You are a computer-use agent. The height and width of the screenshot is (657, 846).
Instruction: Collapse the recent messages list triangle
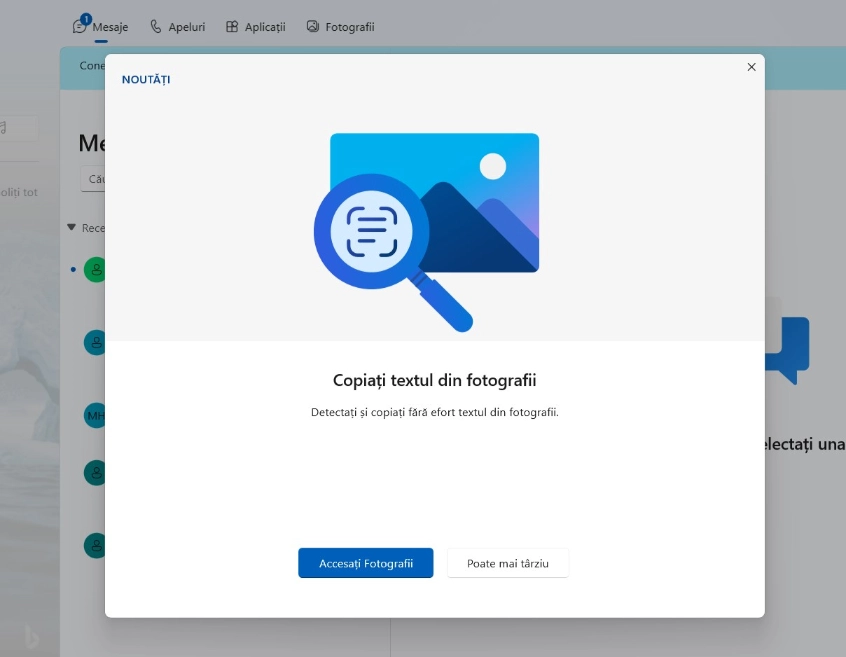coord(71,228)
